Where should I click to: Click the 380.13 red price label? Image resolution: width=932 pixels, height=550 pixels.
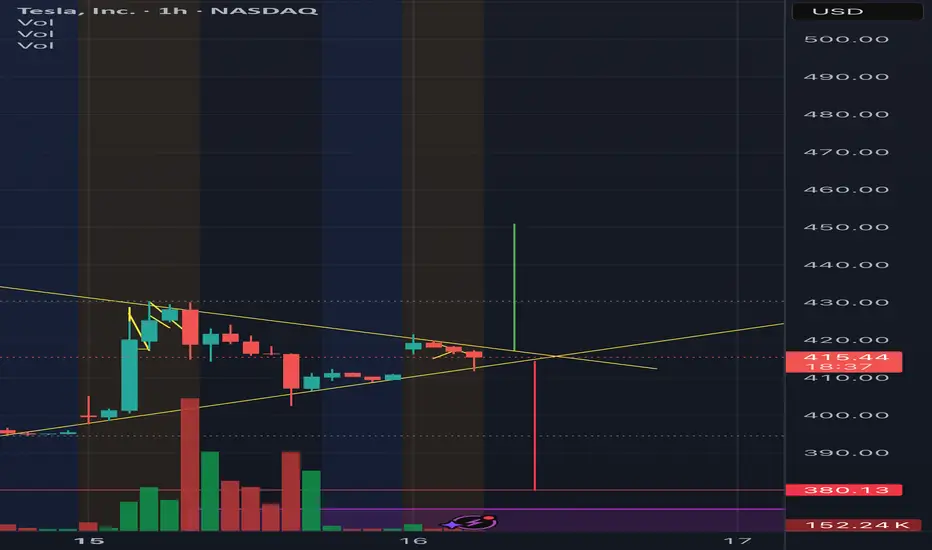(844, 490)
